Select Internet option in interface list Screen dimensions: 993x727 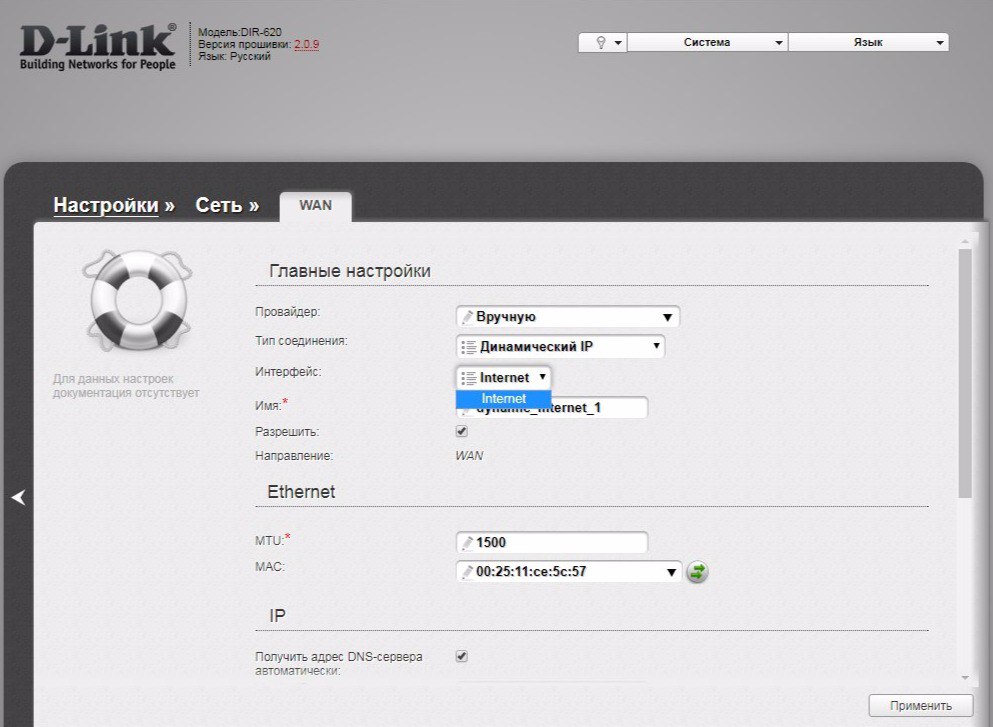click(503, 399)
